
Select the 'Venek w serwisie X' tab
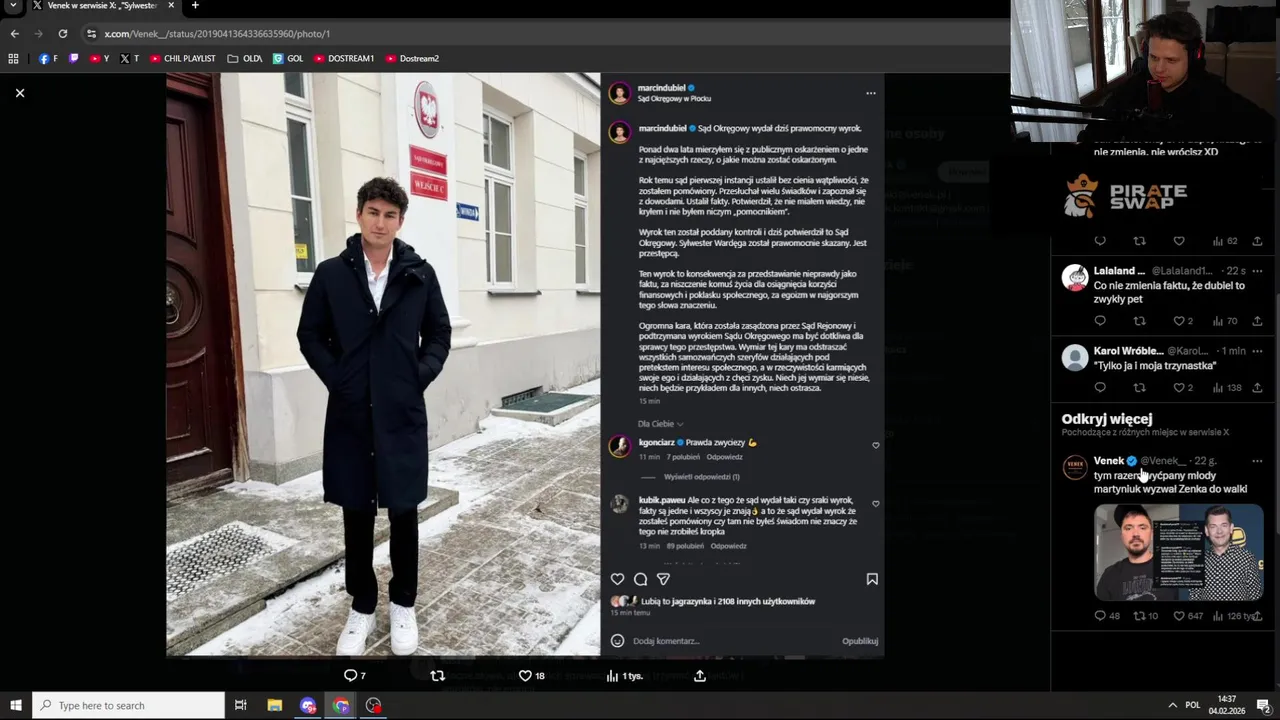point(103,6)
